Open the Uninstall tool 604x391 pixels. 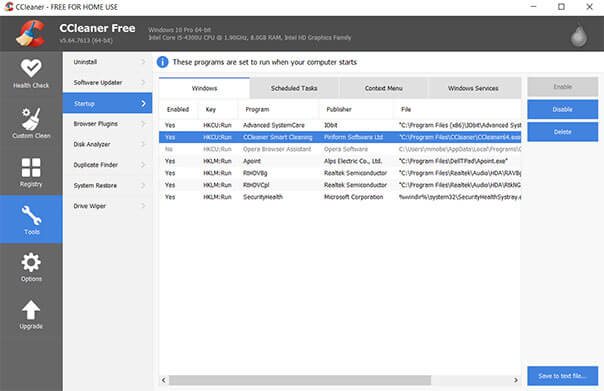tap(107, 62)
